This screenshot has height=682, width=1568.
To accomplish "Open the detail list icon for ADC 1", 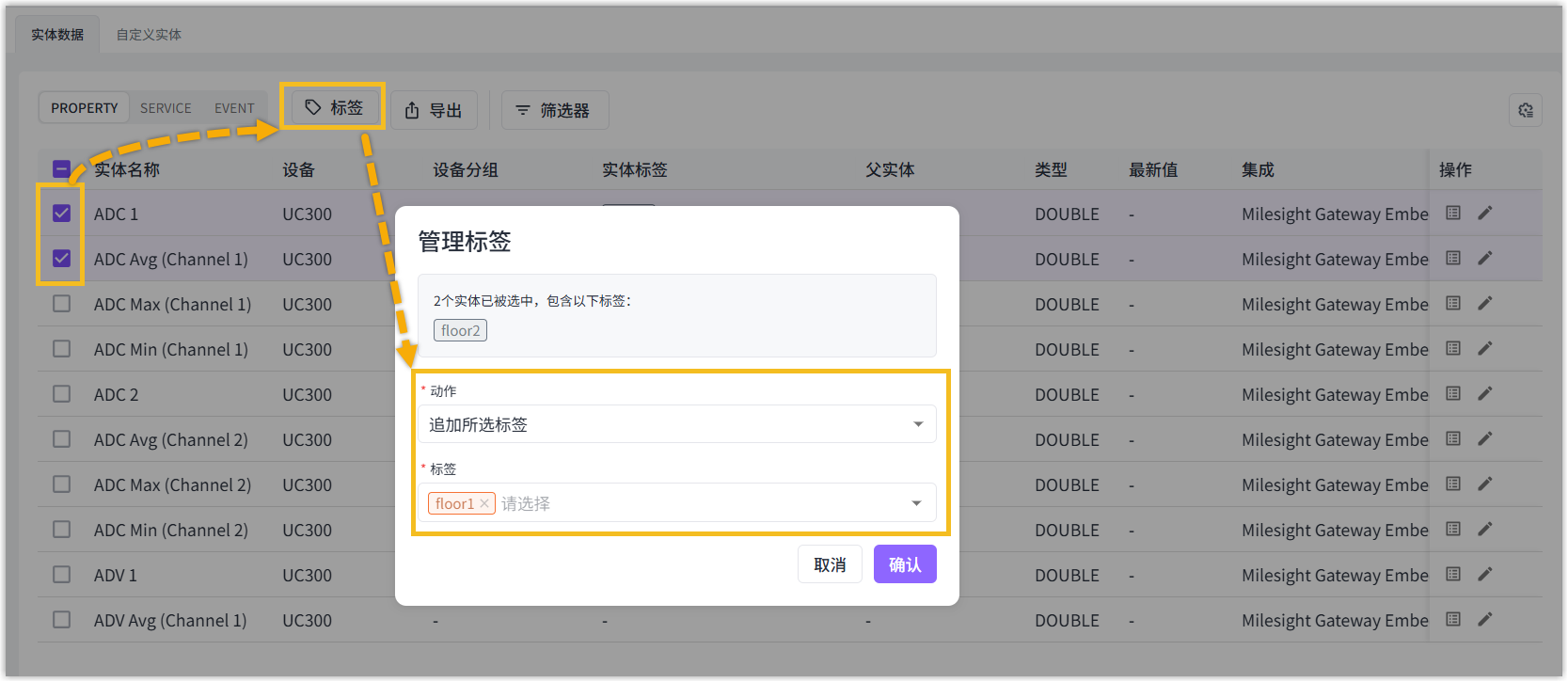I will coord(1453,213).
